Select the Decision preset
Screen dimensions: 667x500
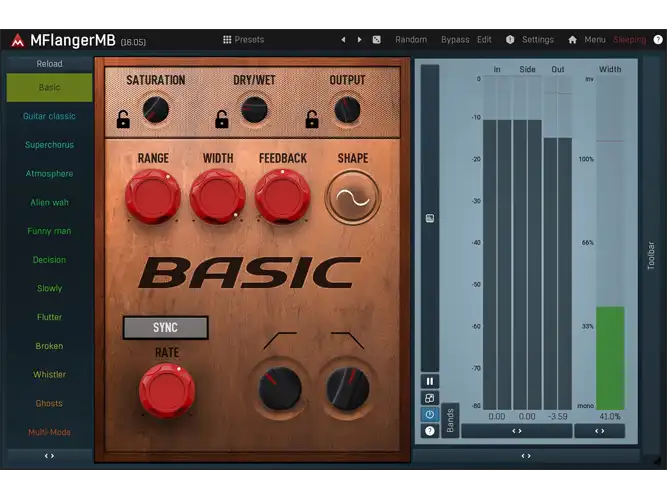coord(49,260)
